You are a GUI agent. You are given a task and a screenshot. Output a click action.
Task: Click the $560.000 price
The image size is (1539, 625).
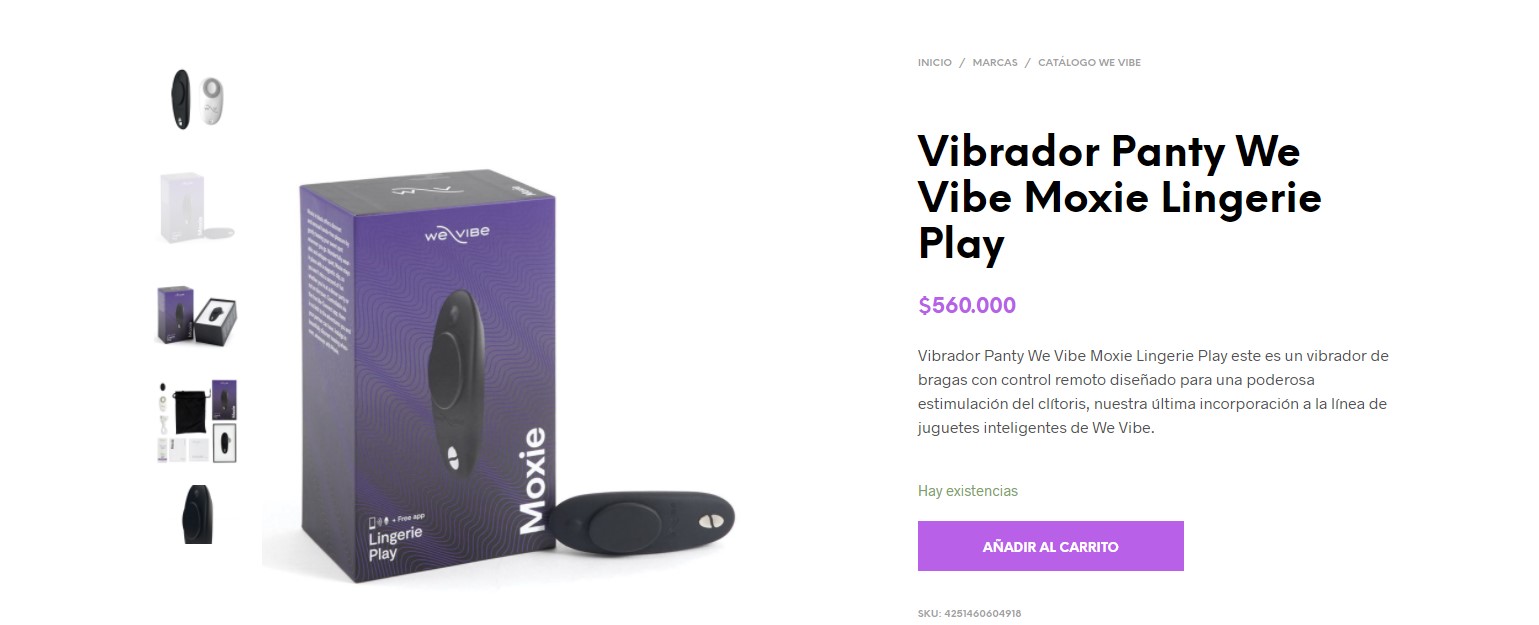(967, 305)
